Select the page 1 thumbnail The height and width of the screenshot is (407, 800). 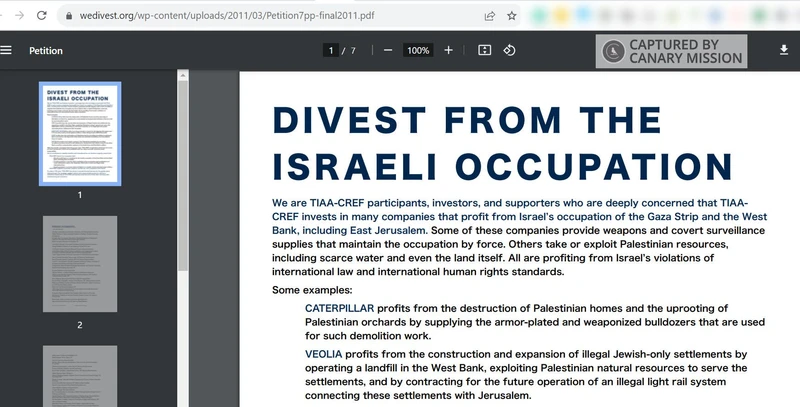pos(80,134)
